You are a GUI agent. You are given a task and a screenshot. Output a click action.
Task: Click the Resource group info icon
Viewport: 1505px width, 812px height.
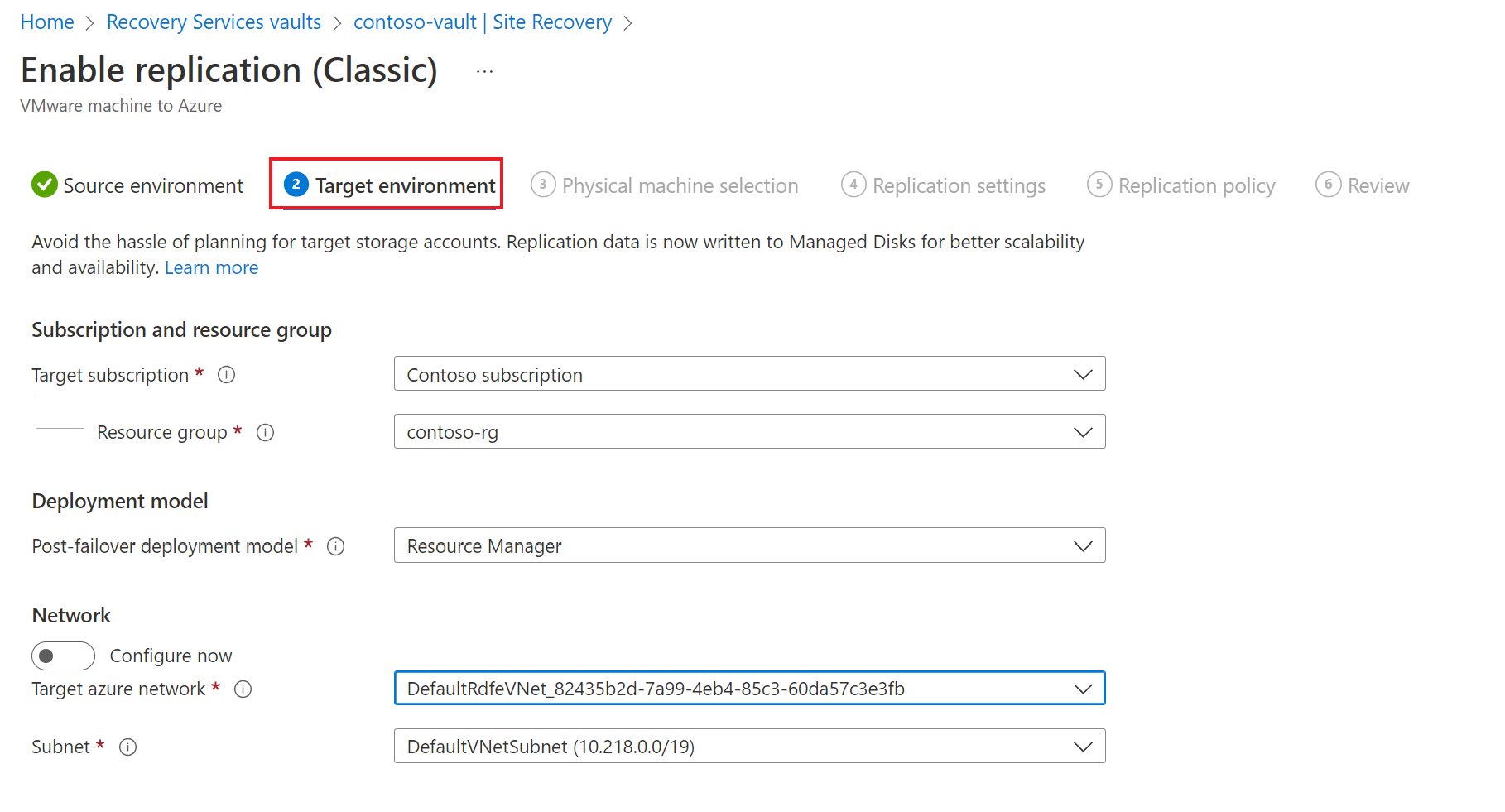265,433
